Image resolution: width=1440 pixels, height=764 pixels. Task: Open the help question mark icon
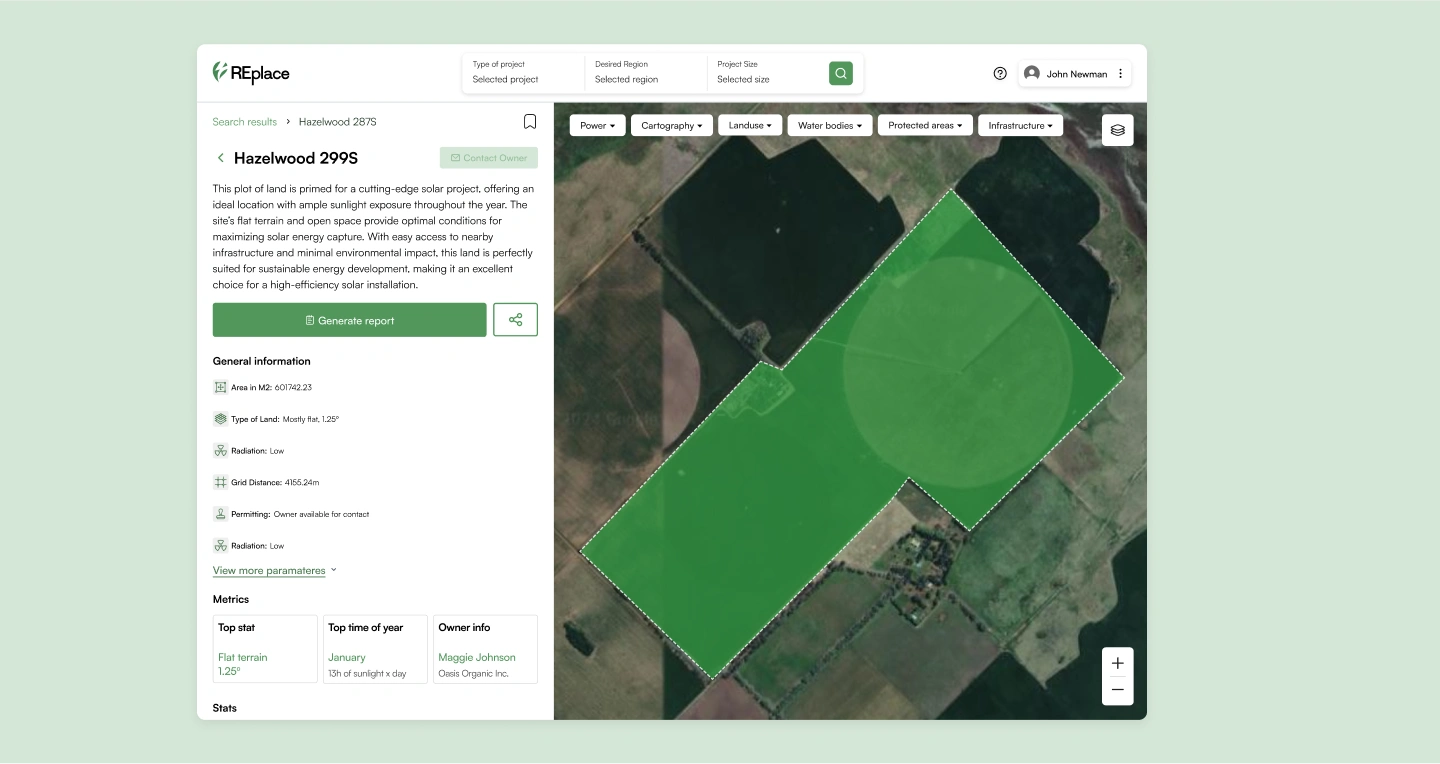999,73
